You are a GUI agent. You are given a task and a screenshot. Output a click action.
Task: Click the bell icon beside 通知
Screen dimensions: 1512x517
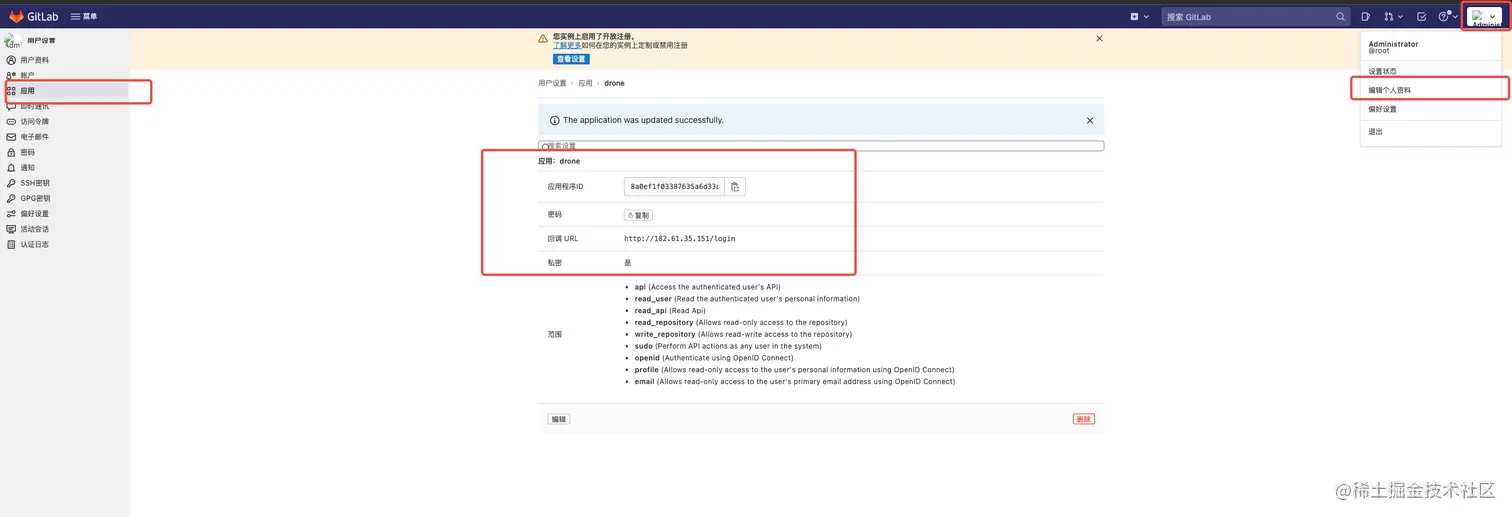tap(11, 168)
